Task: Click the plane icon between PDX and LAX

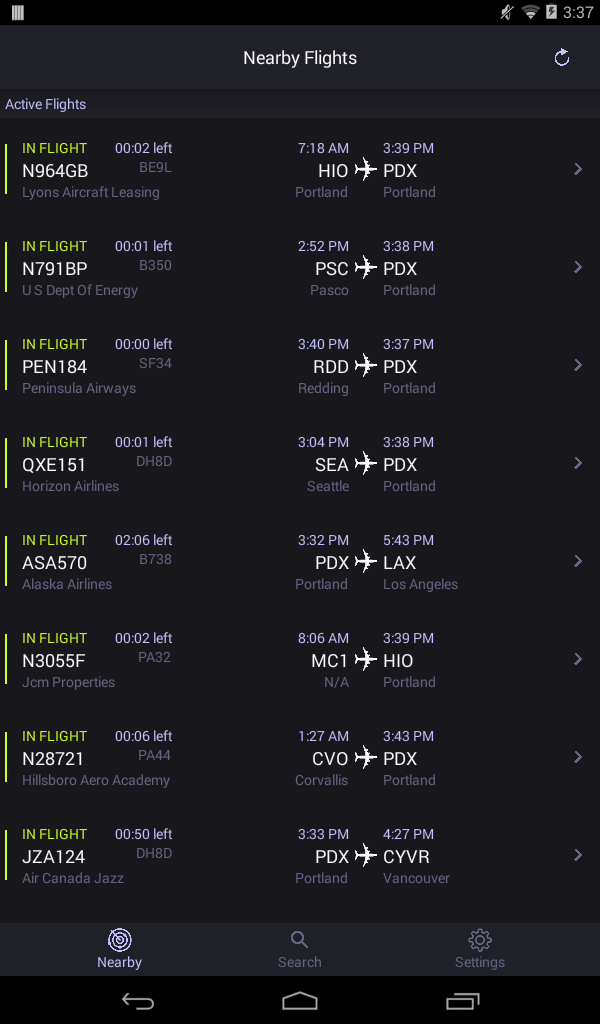Action: tap(366, 561)
